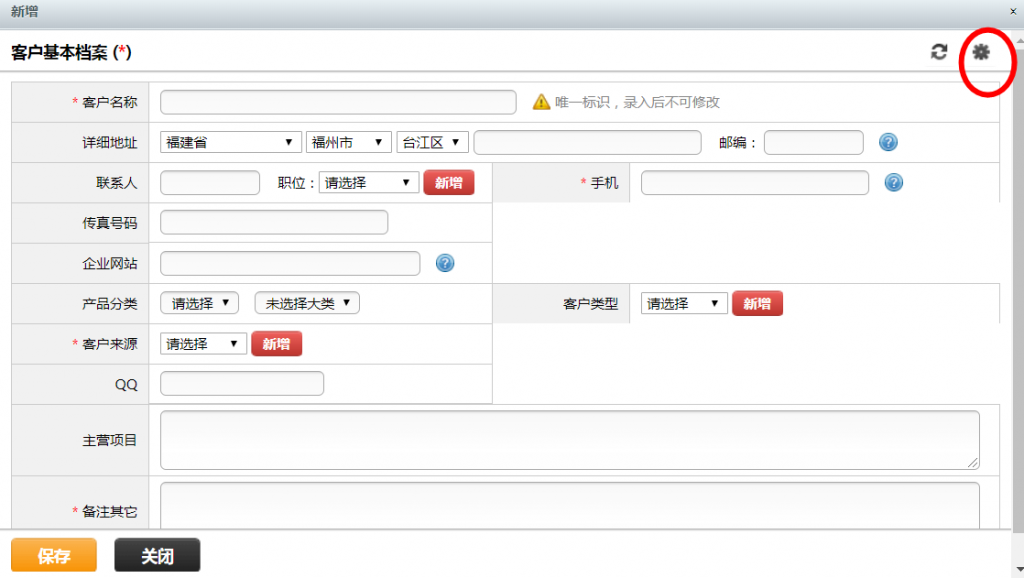Viewport: 1024px width, 578px height.
Task: Click the QQ input field
Action: pos(242,384)
